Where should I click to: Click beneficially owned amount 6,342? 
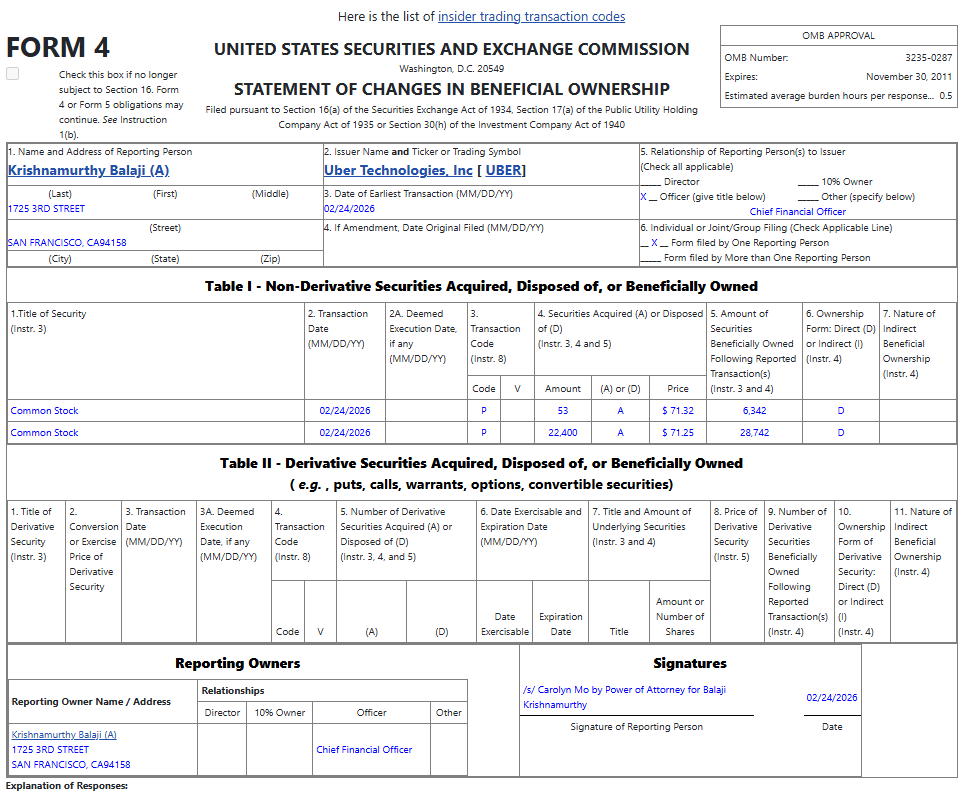754,410
